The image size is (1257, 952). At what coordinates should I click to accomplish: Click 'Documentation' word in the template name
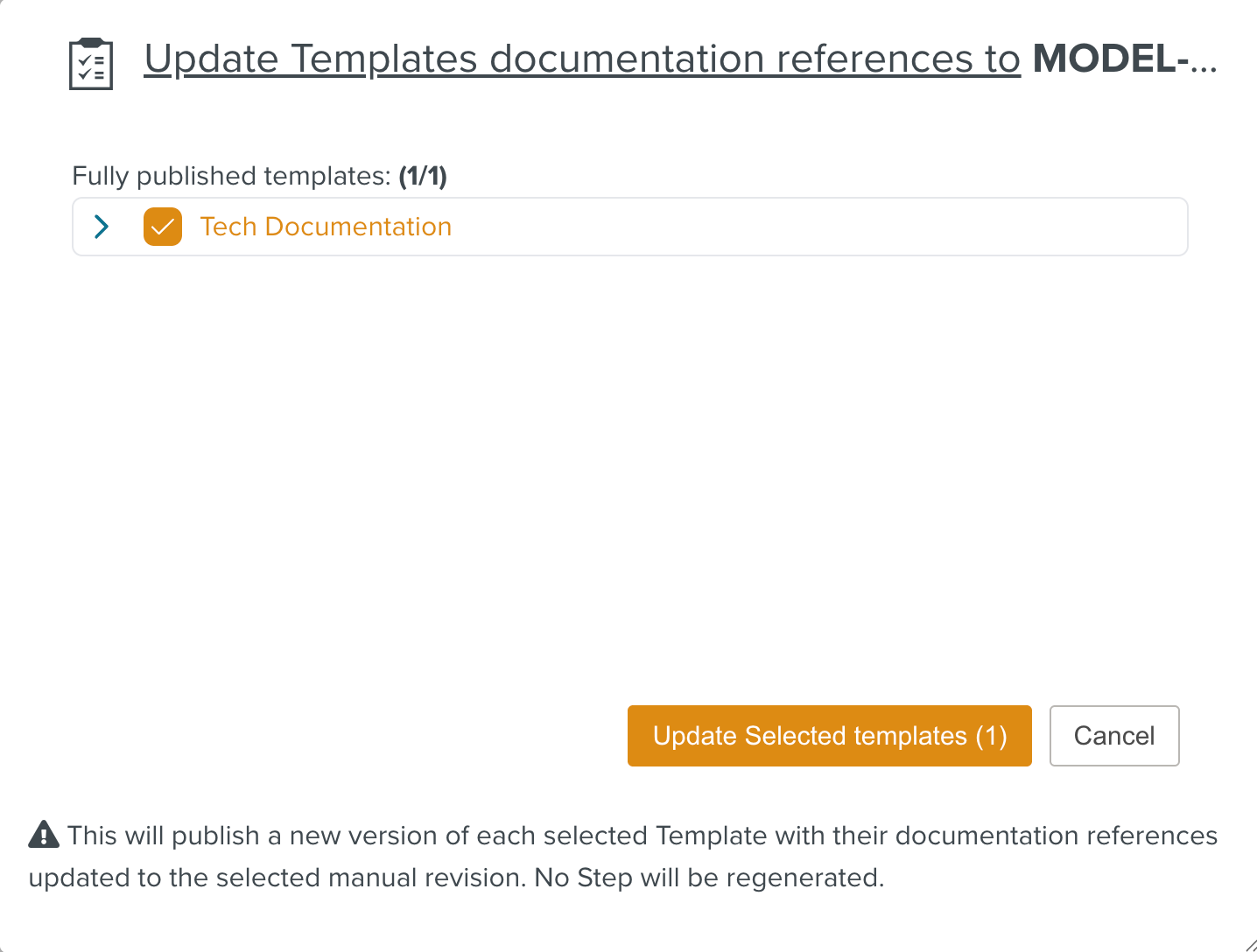358,227
